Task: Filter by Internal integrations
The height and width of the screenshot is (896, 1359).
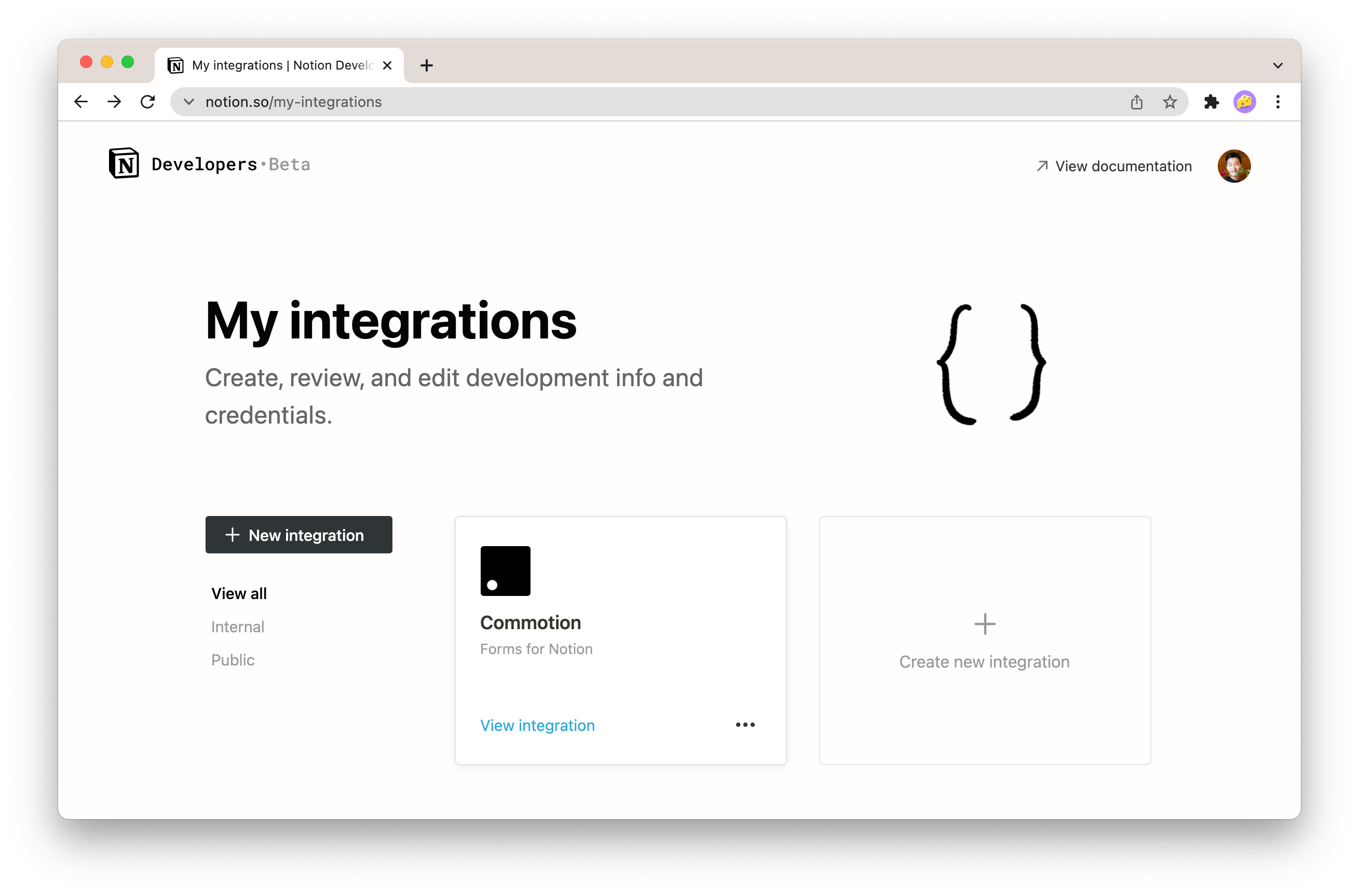Action: [x=238, y=627]
